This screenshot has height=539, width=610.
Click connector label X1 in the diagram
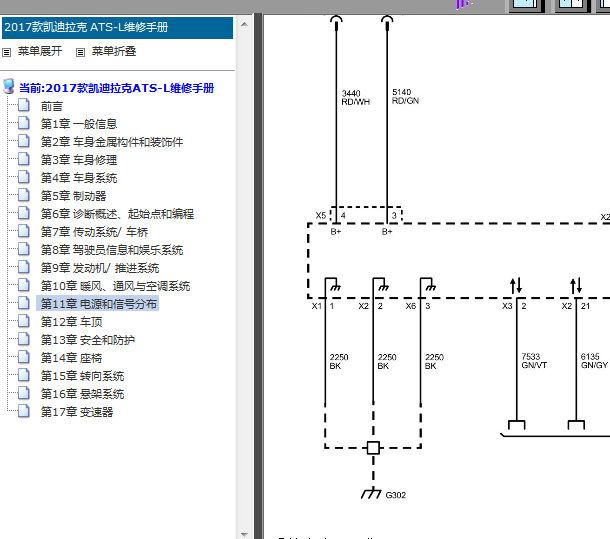coord(317,306)
